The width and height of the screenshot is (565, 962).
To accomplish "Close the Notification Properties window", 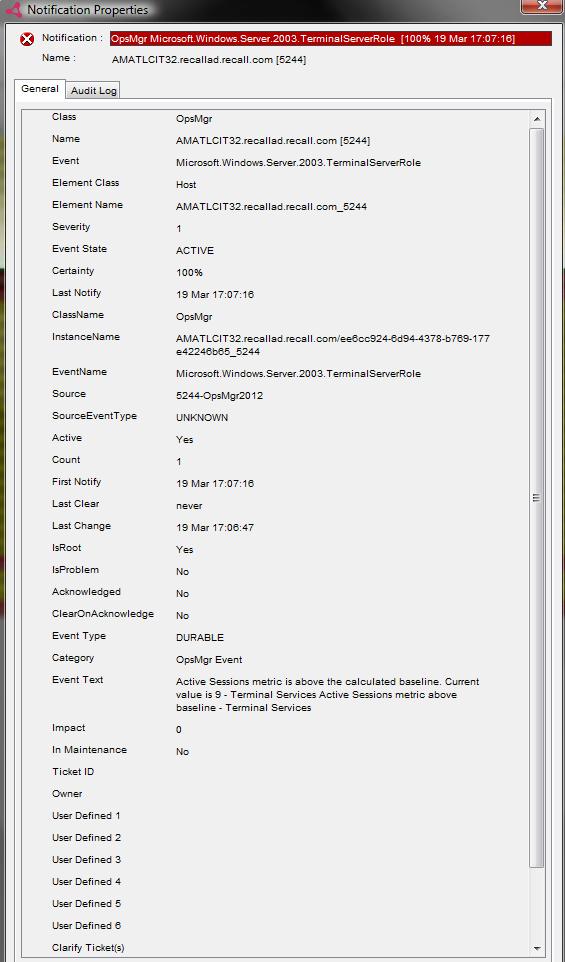I will pyautogui.click(x=542, y=6).
